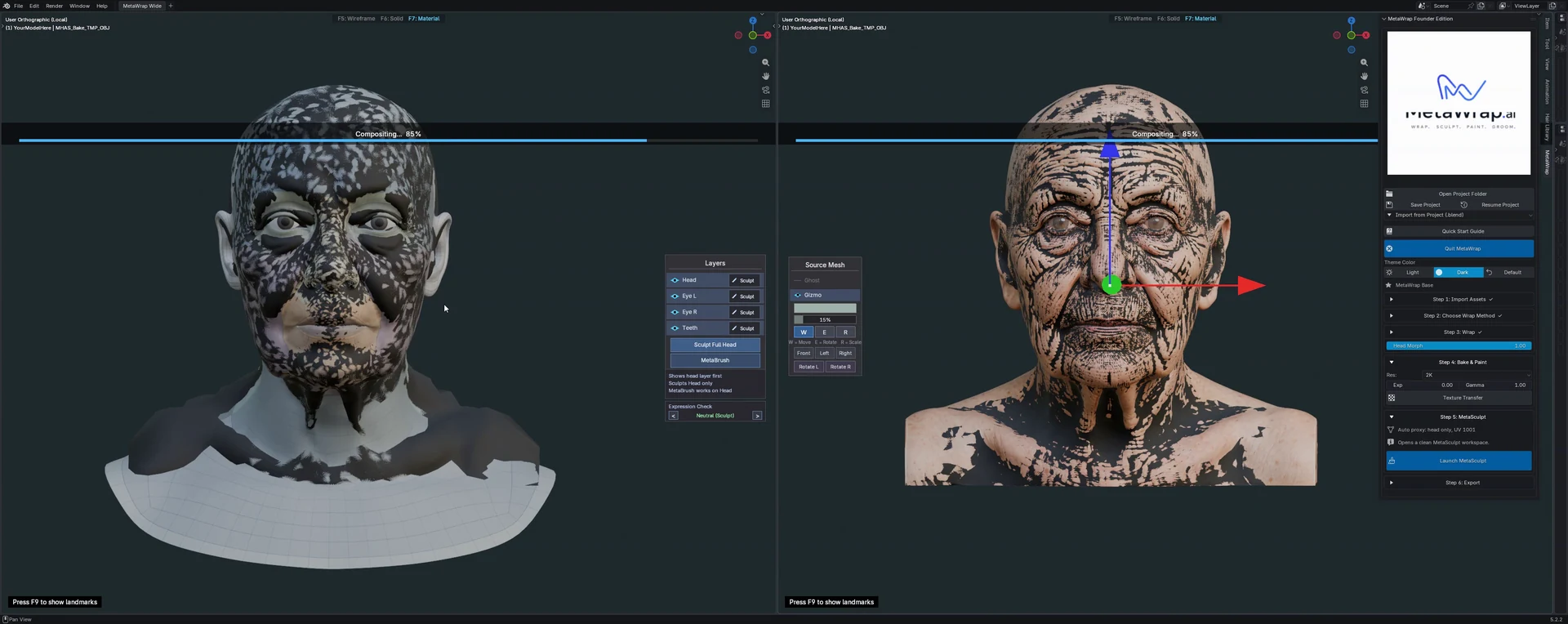Image resolution: width=1568 pixels, height=624 pixels.
Task: Click the Texture Transfer checker icon
Action: coord(1392,398)
